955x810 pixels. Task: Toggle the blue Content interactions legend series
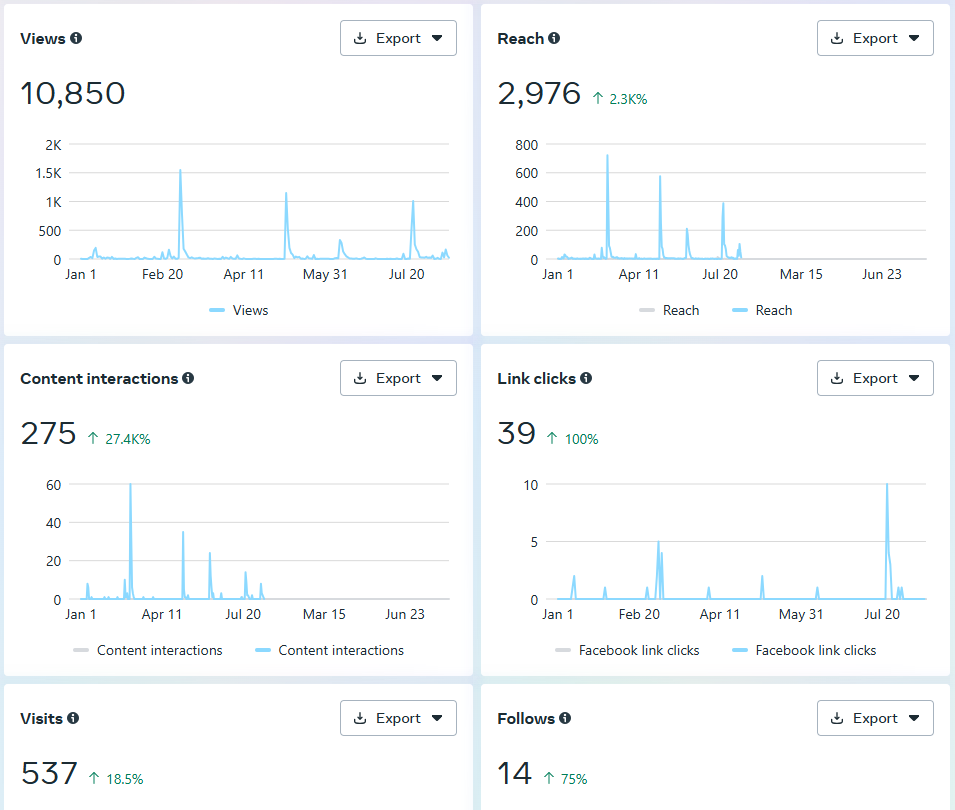pos(330,651)
